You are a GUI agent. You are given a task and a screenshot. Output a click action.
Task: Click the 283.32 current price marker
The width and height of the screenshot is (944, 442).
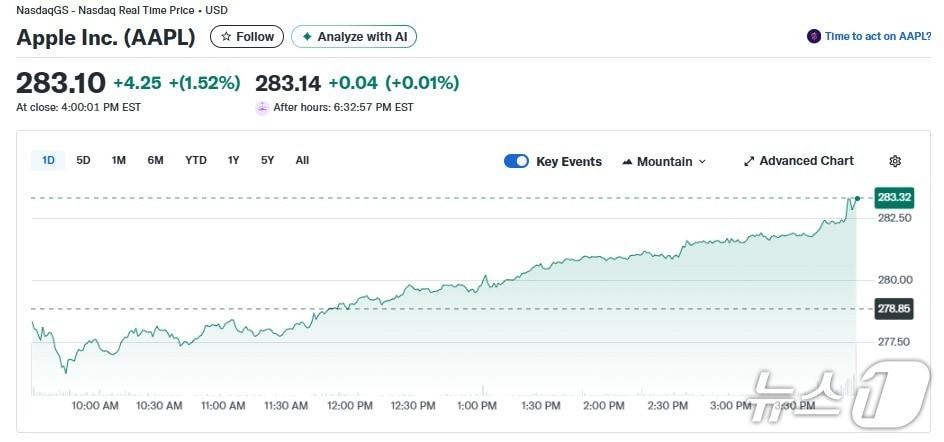[x=893, y=197]
